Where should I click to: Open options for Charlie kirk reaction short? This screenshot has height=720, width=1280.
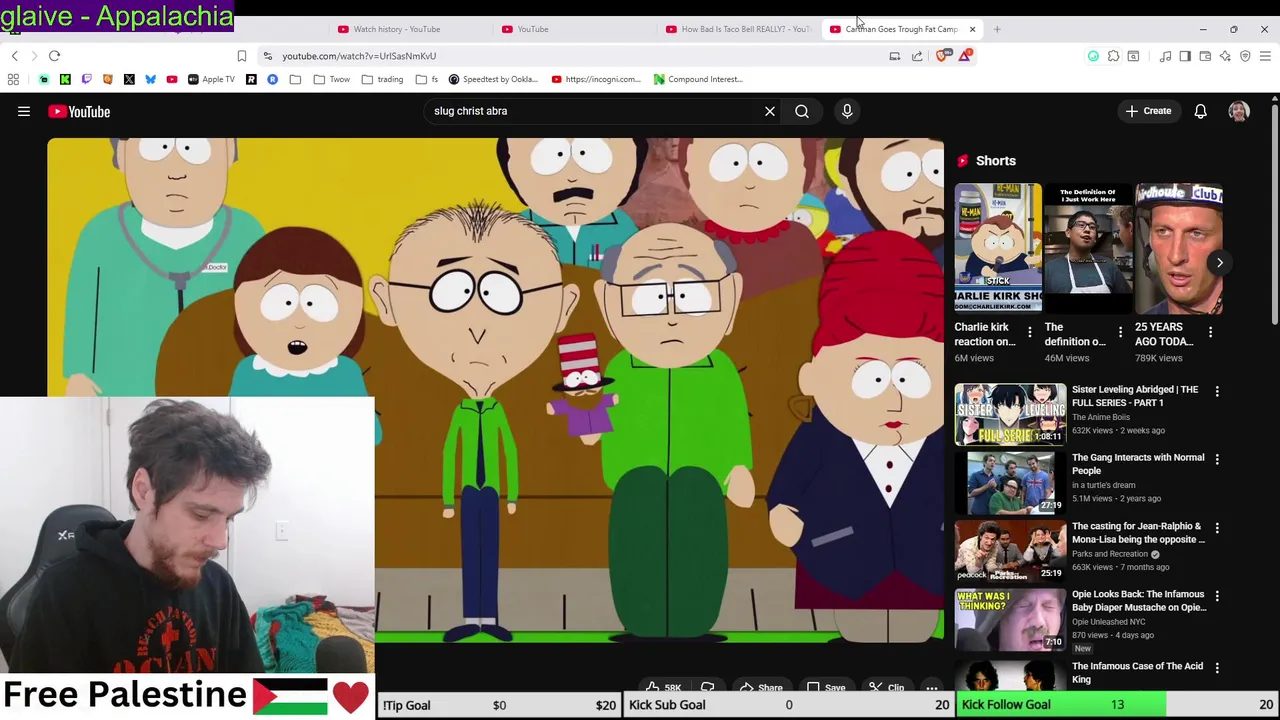(x=1030, y=332)
